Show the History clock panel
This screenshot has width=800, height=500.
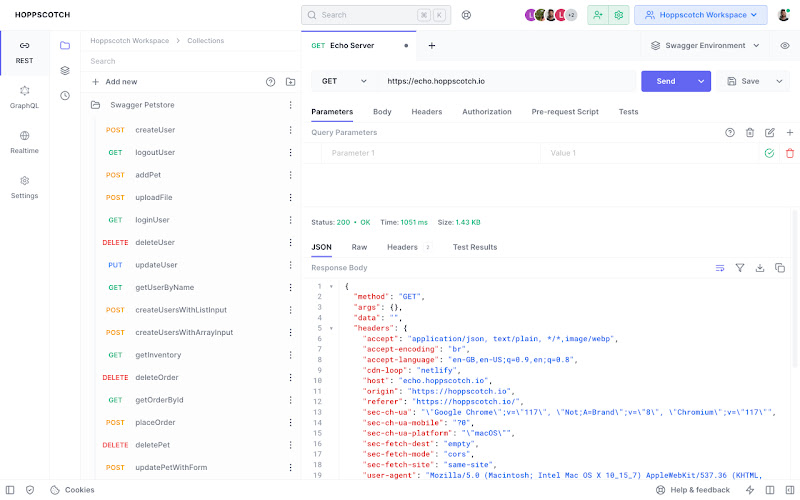[x=65, y=95]
